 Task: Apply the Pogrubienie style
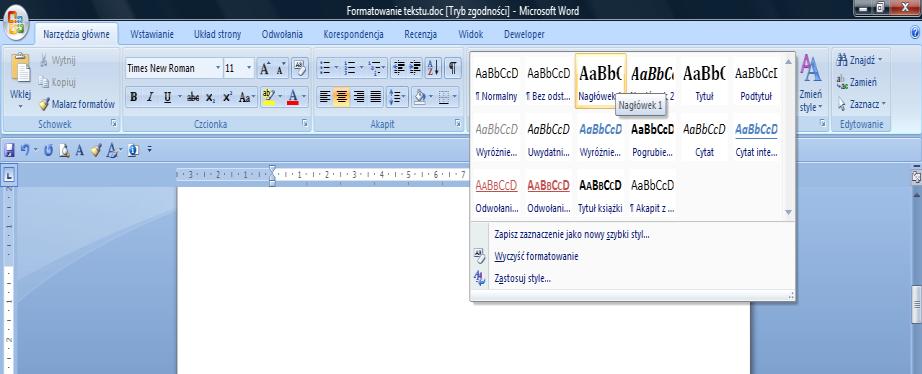pos(652,138)
